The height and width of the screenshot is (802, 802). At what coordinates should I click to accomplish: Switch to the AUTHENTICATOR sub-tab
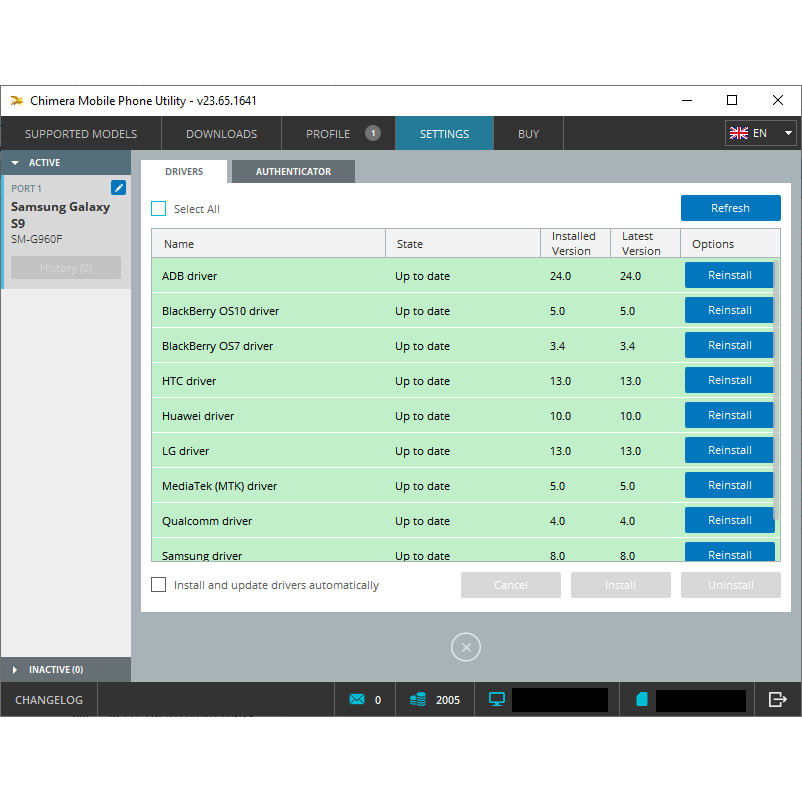[x=293, y=171]
